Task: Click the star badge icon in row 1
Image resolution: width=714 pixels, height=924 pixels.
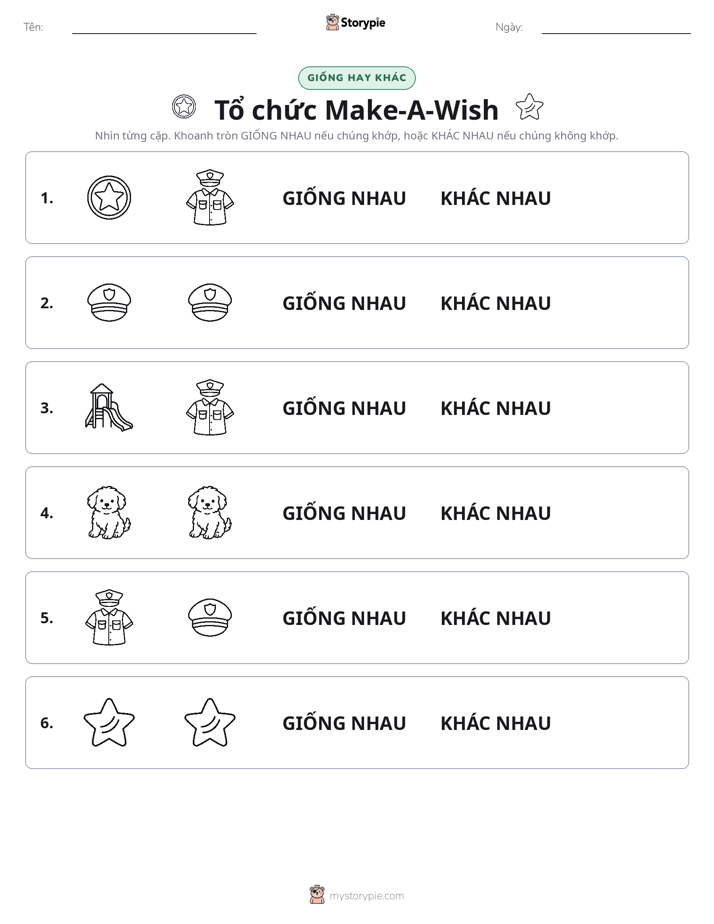Action: (109, 197)
